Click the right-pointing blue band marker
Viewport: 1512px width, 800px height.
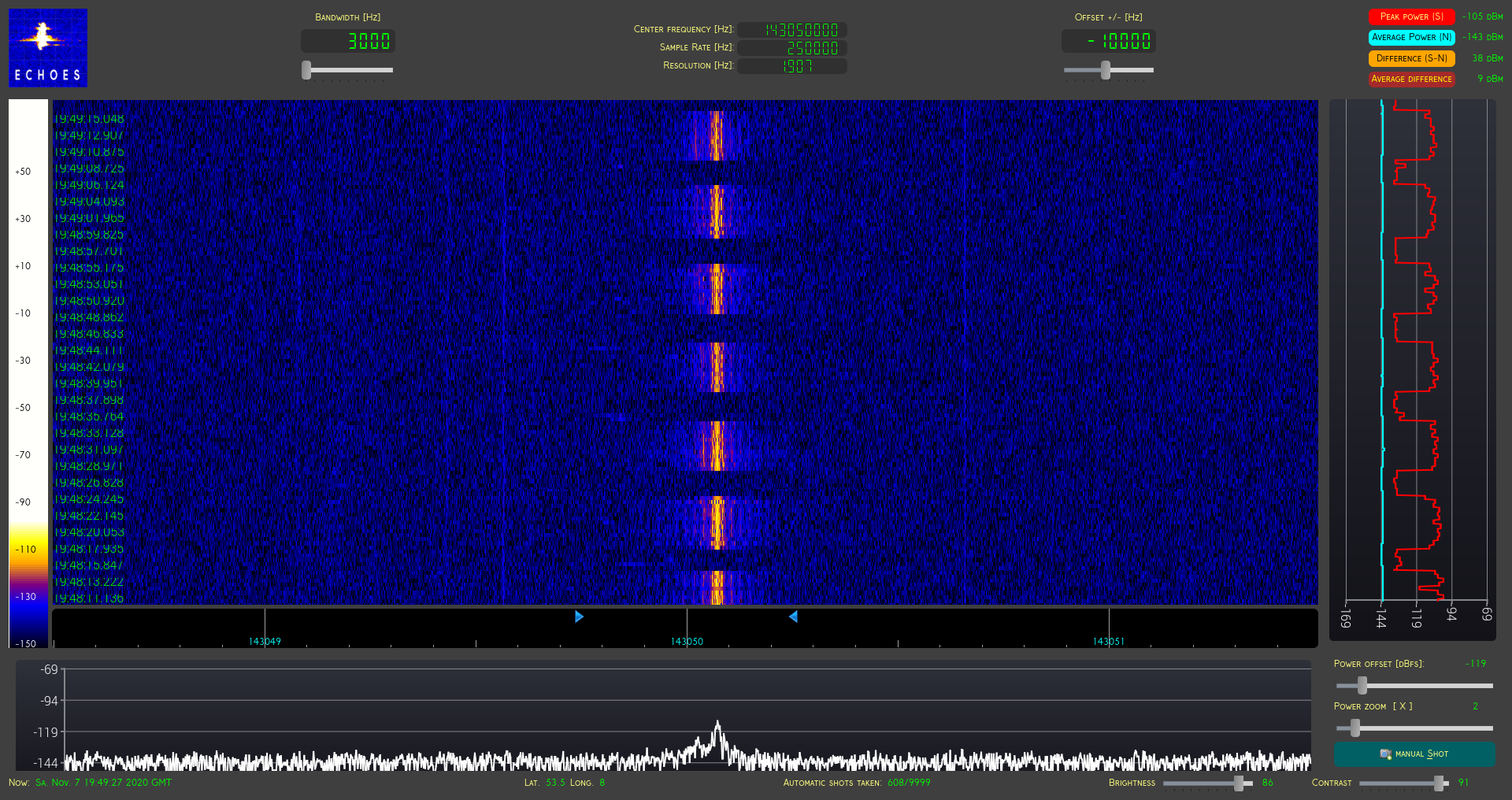(580, 617)
